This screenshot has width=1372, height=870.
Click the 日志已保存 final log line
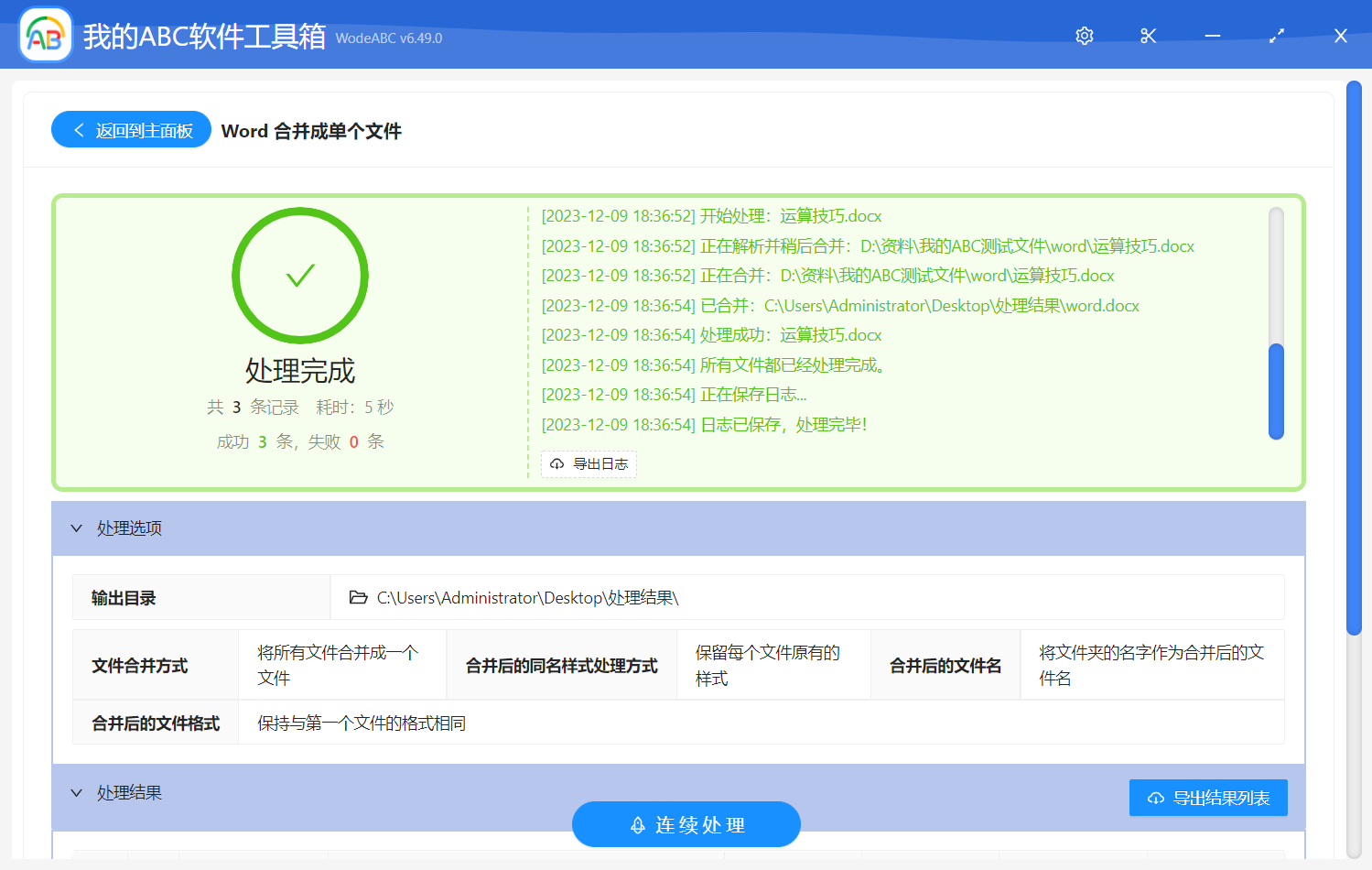[703, 425]
